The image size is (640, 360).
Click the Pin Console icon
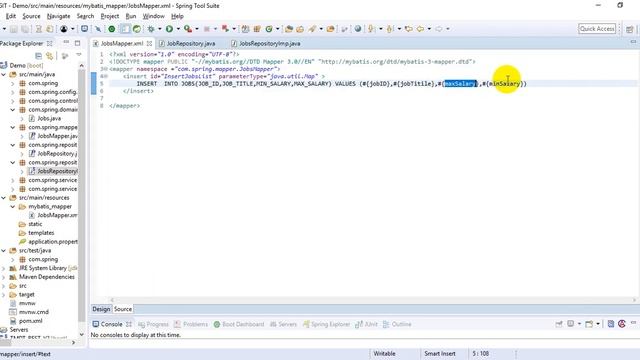559,324
